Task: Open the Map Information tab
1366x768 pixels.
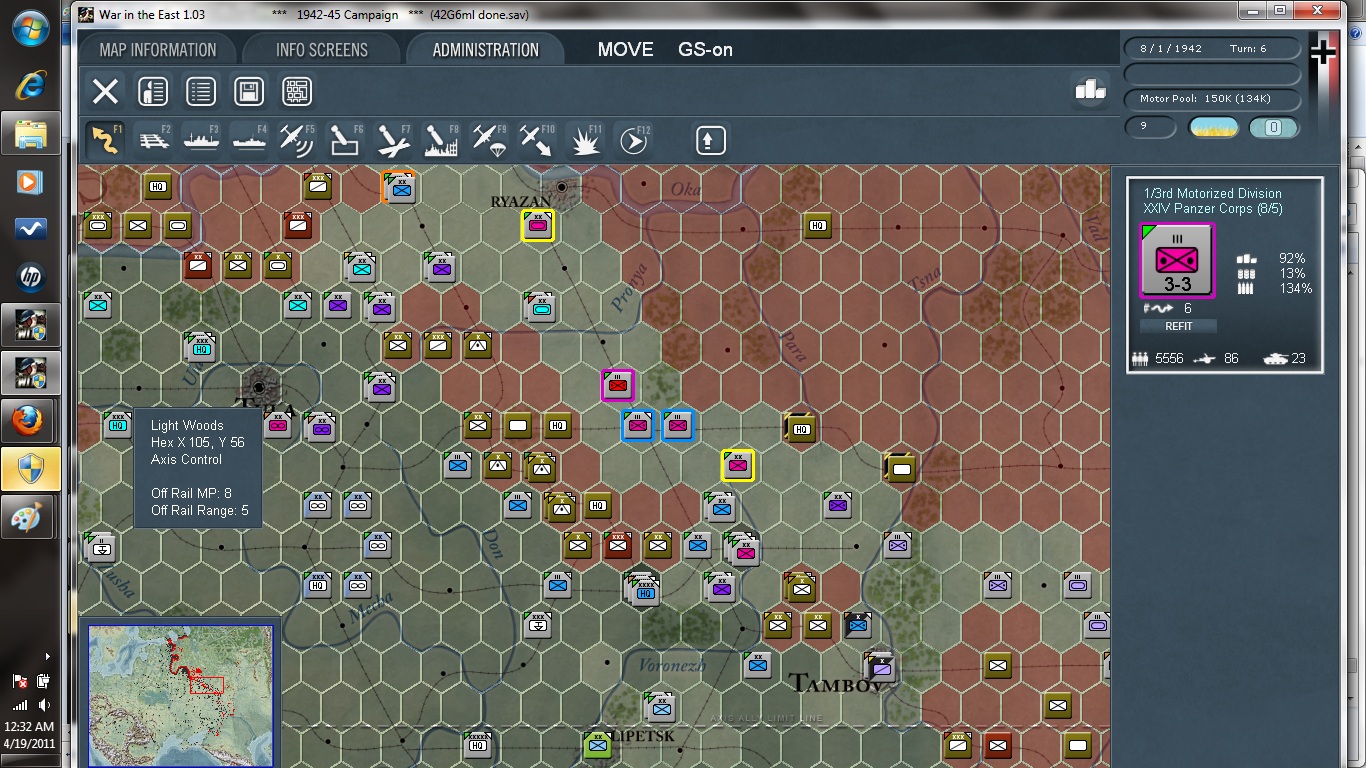Action: tap(157, 50)
